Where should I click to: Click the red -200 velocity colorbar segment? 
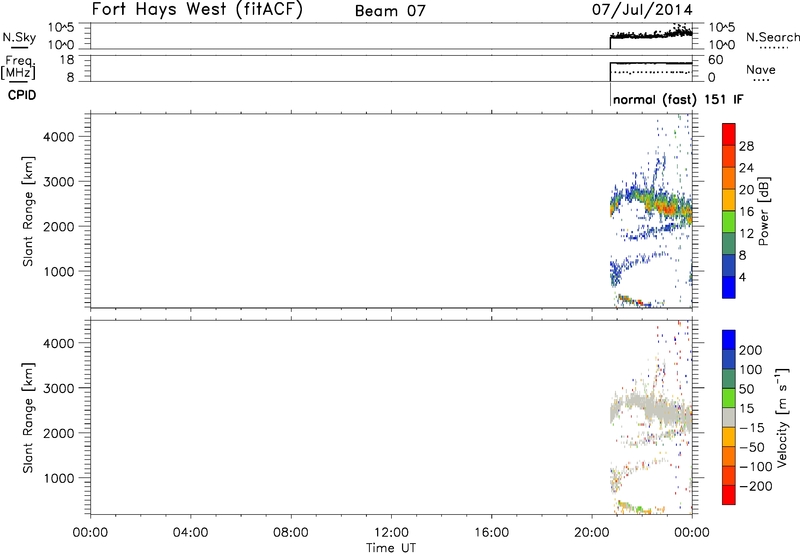[x=729, y=495]
